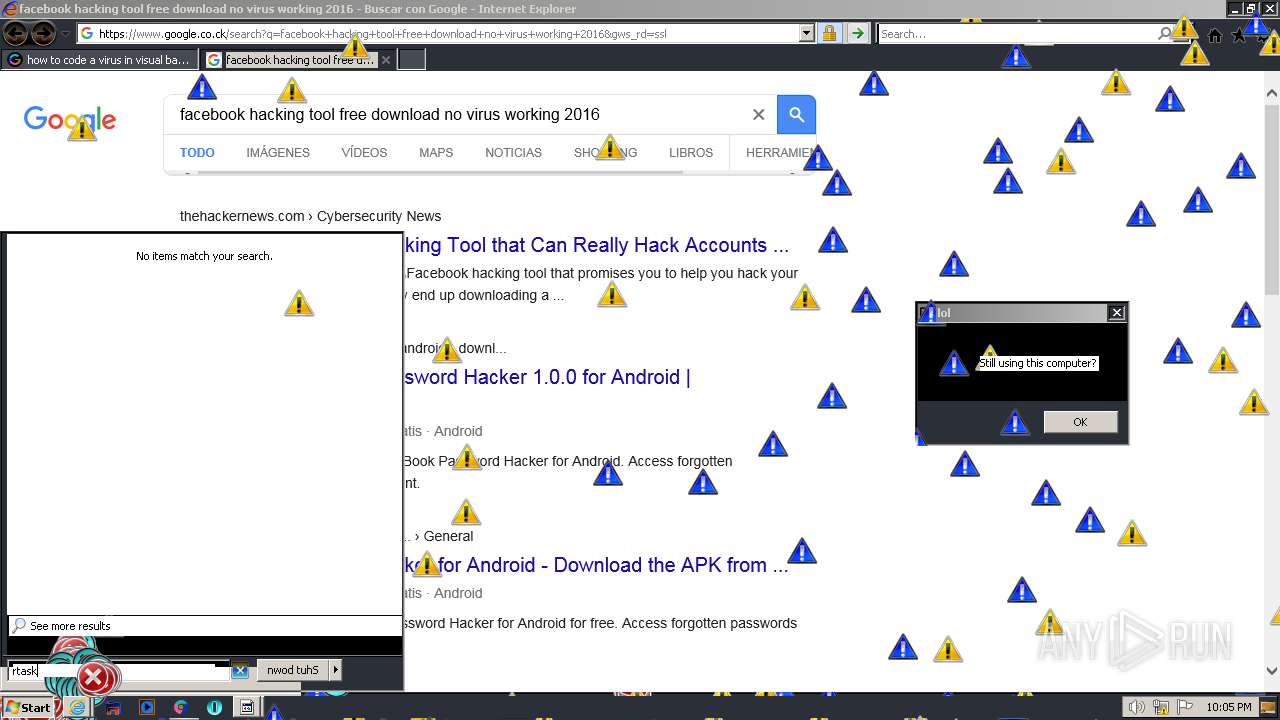Click the reversed 'nwod tuhS' shutdown button
This screenshot has width=1280, height=720.
coord(293,670)
